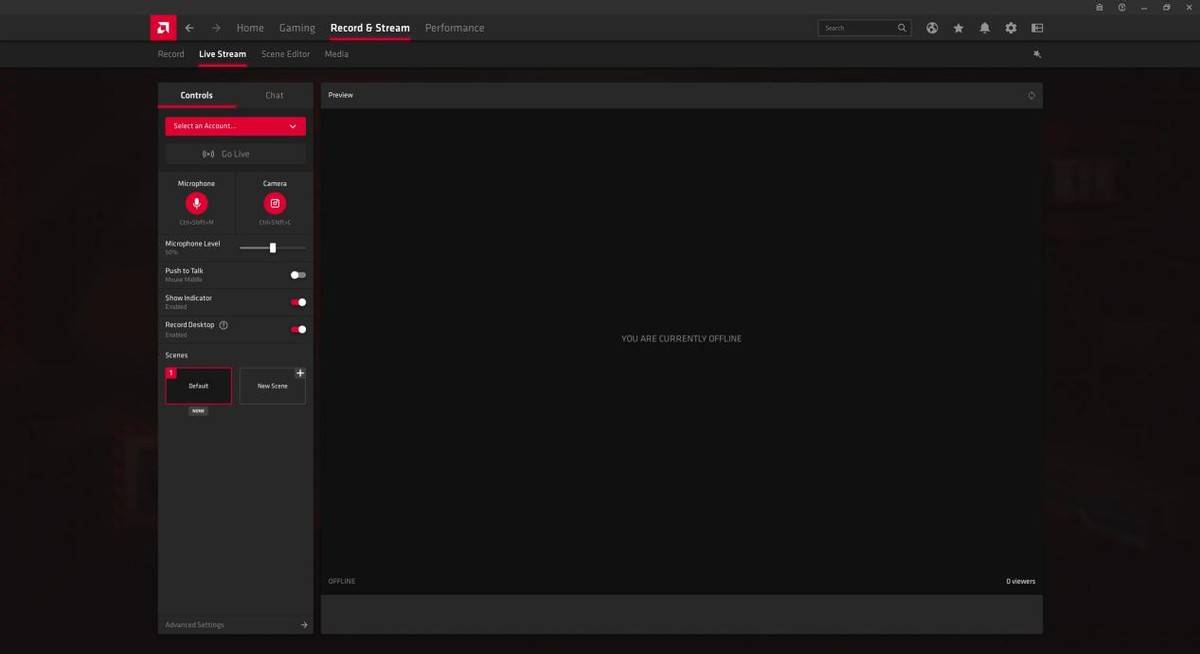Screen dimensions: 1200x654
Task: Toggle the sidebar layout panel icon
Action: click(1037, 28)
